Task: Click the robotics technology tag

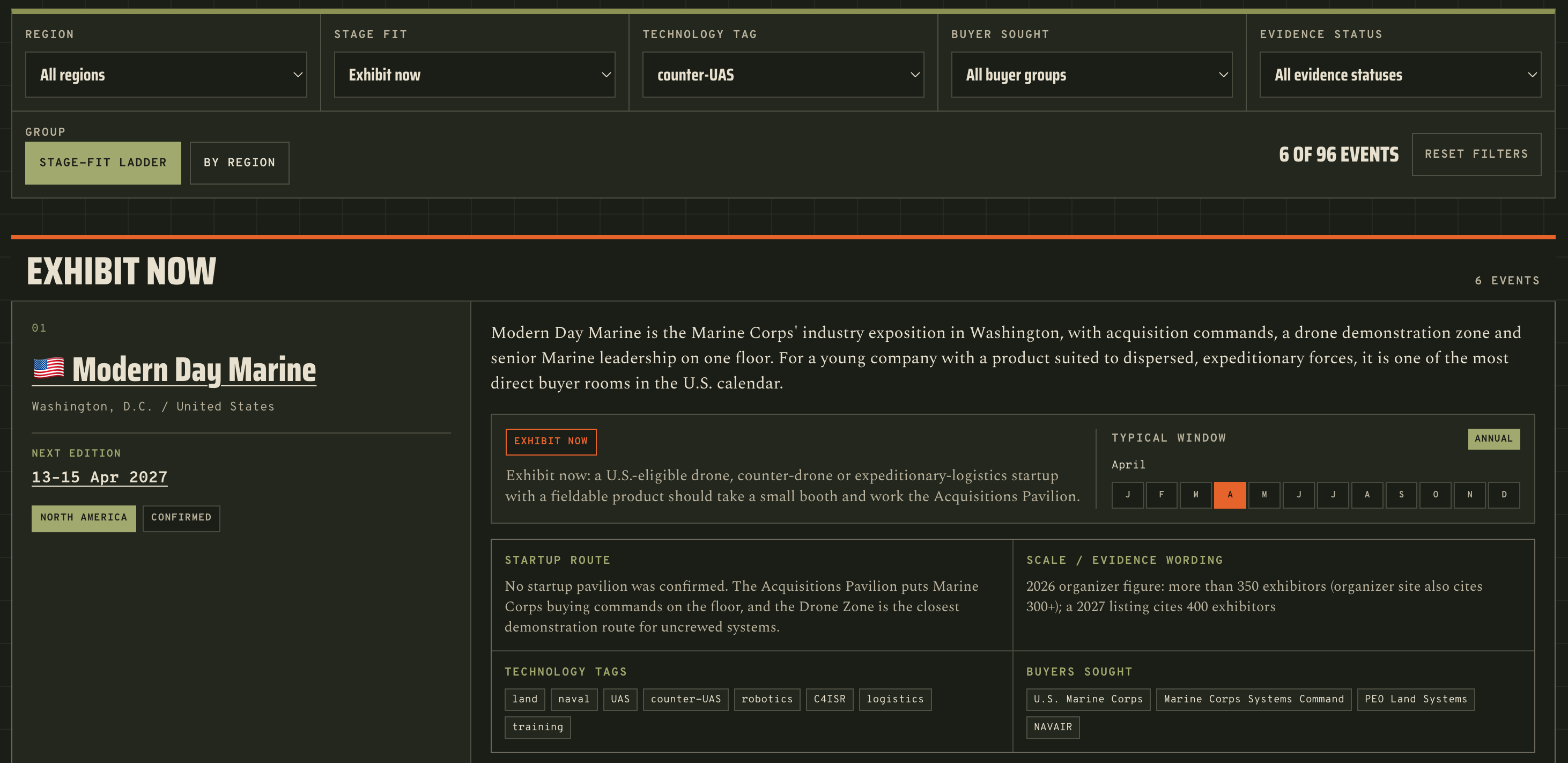Action: click(767, 699)
